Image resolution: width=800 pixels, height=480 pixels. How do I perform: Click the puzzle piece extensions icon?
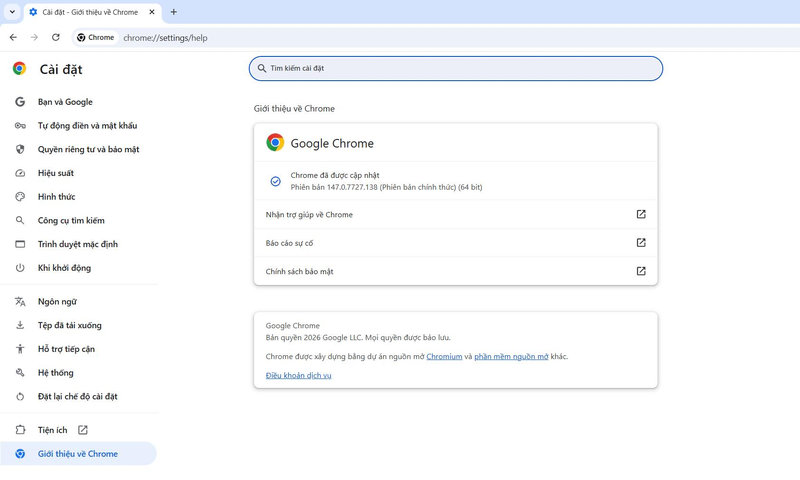[20, 430]
